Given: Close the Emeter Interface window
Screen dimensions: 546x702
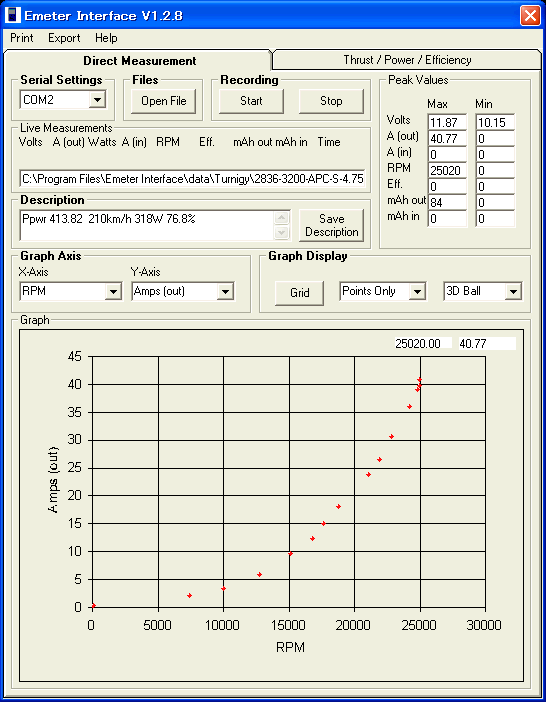Looking at the screenshot, I should tap(530, 16).
